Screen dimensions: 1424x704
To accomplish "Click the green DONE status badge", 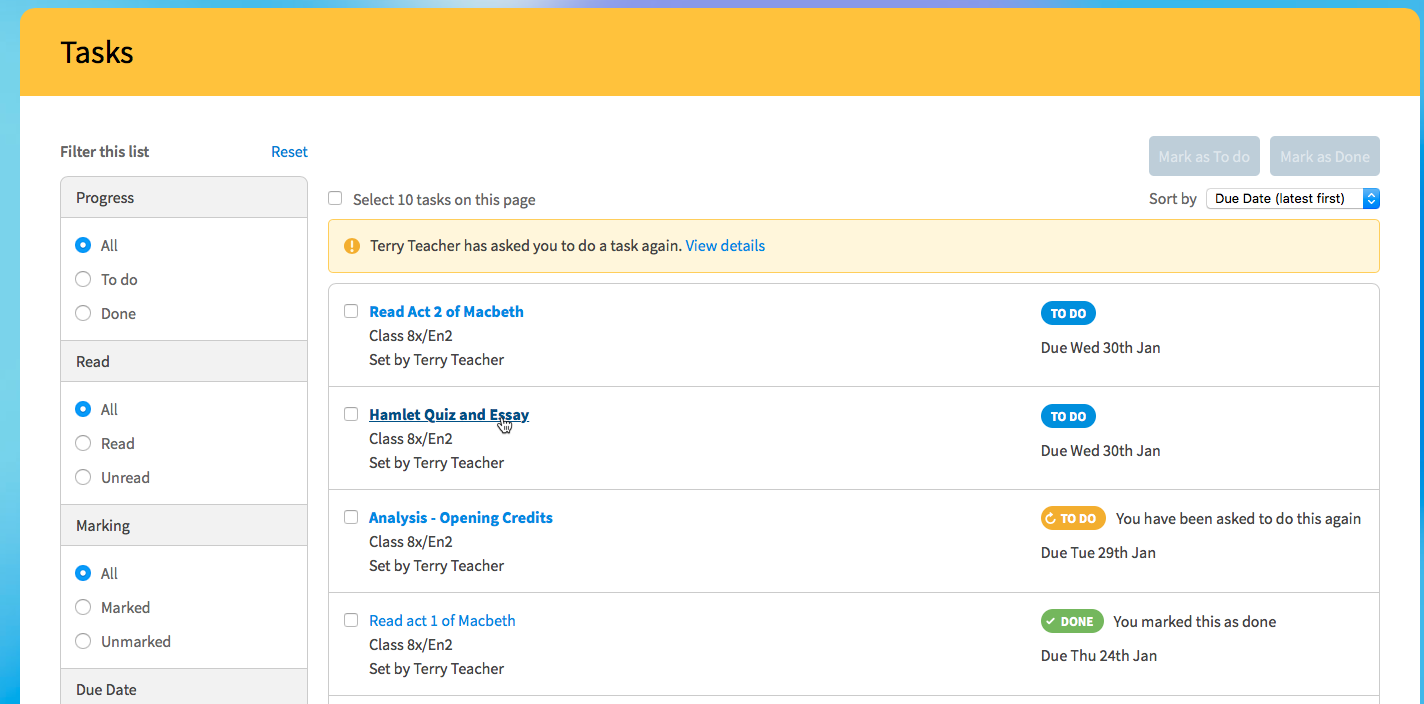I will [x=1072, y=621].
